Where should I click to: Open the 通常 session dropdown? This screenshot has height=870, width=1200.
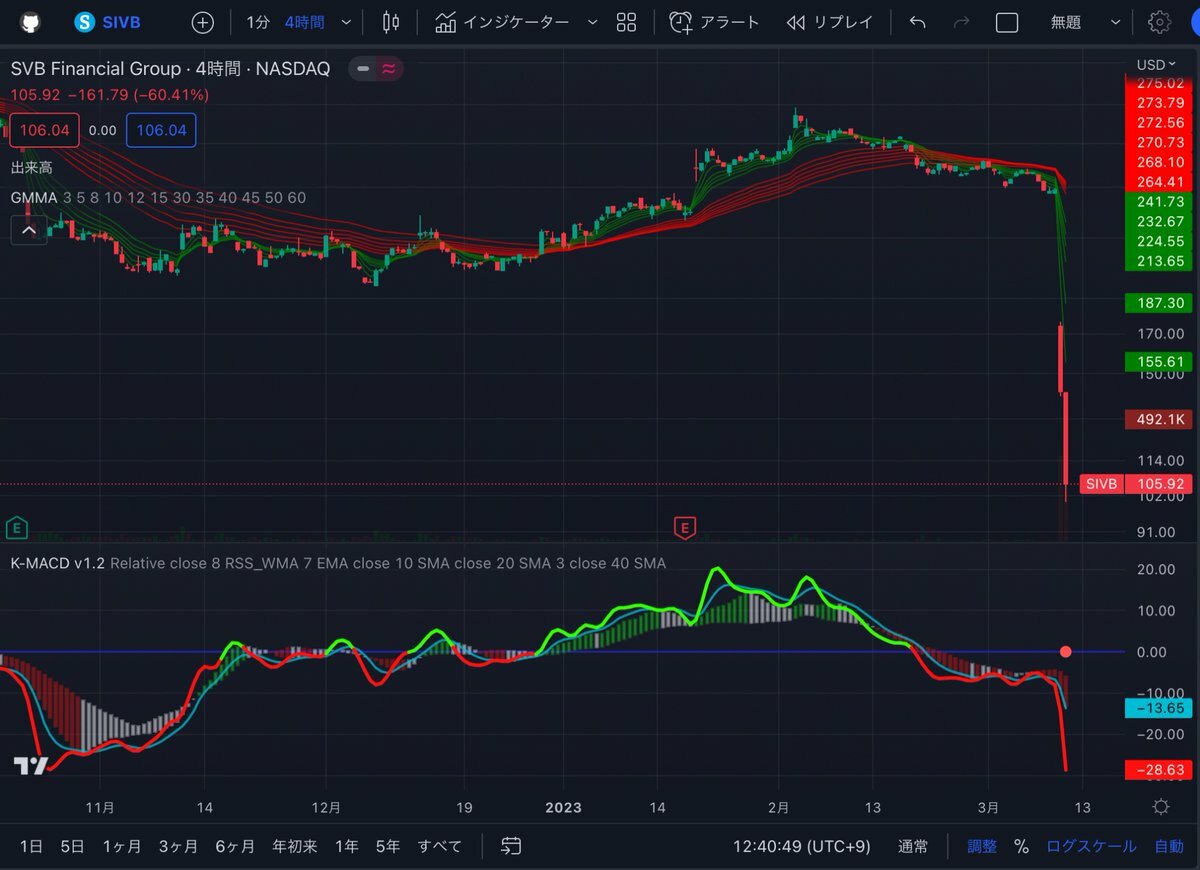(913, 846)
